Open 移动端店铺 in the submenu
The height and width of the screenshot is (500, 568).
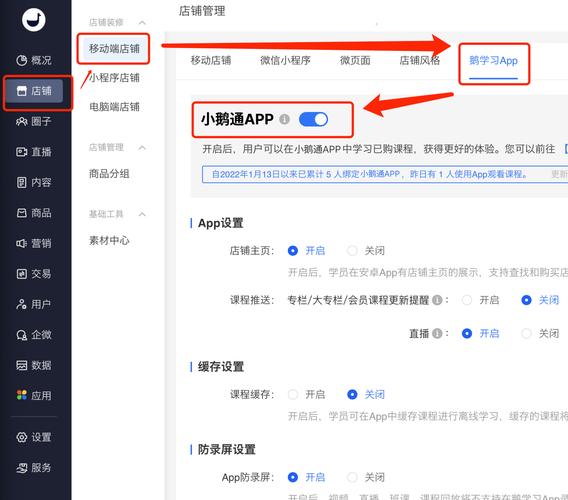click(114, 49)
